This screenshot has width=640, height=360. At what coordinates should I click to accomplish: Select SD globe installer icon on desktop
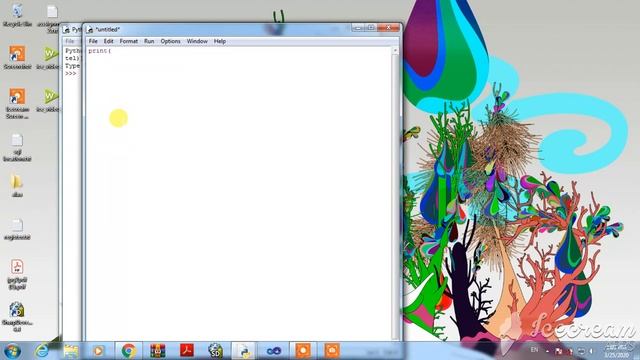[x=17, y=317]
